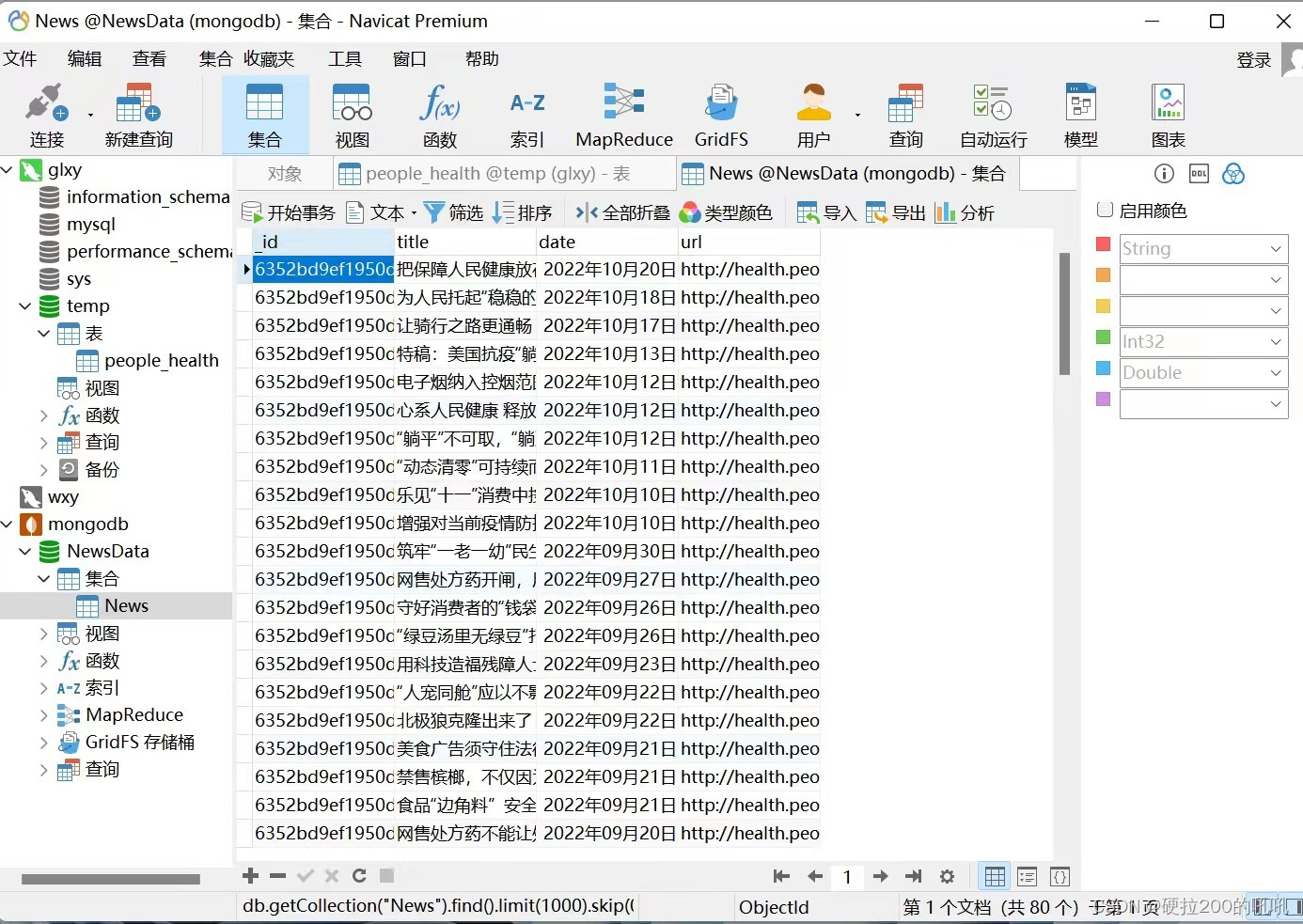Click the 登录 login link
This screenshot has height=924, width=1303.
pos(1254,60)
